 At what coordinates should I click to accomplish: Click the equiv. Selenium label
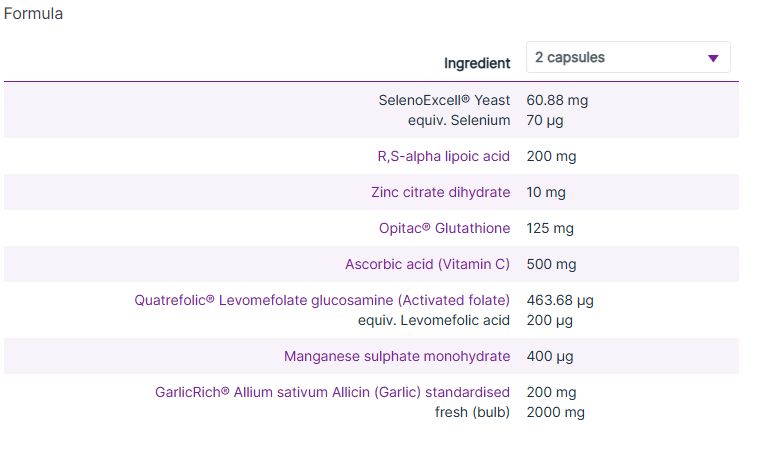pyautogui.click(x=459, y=120)
